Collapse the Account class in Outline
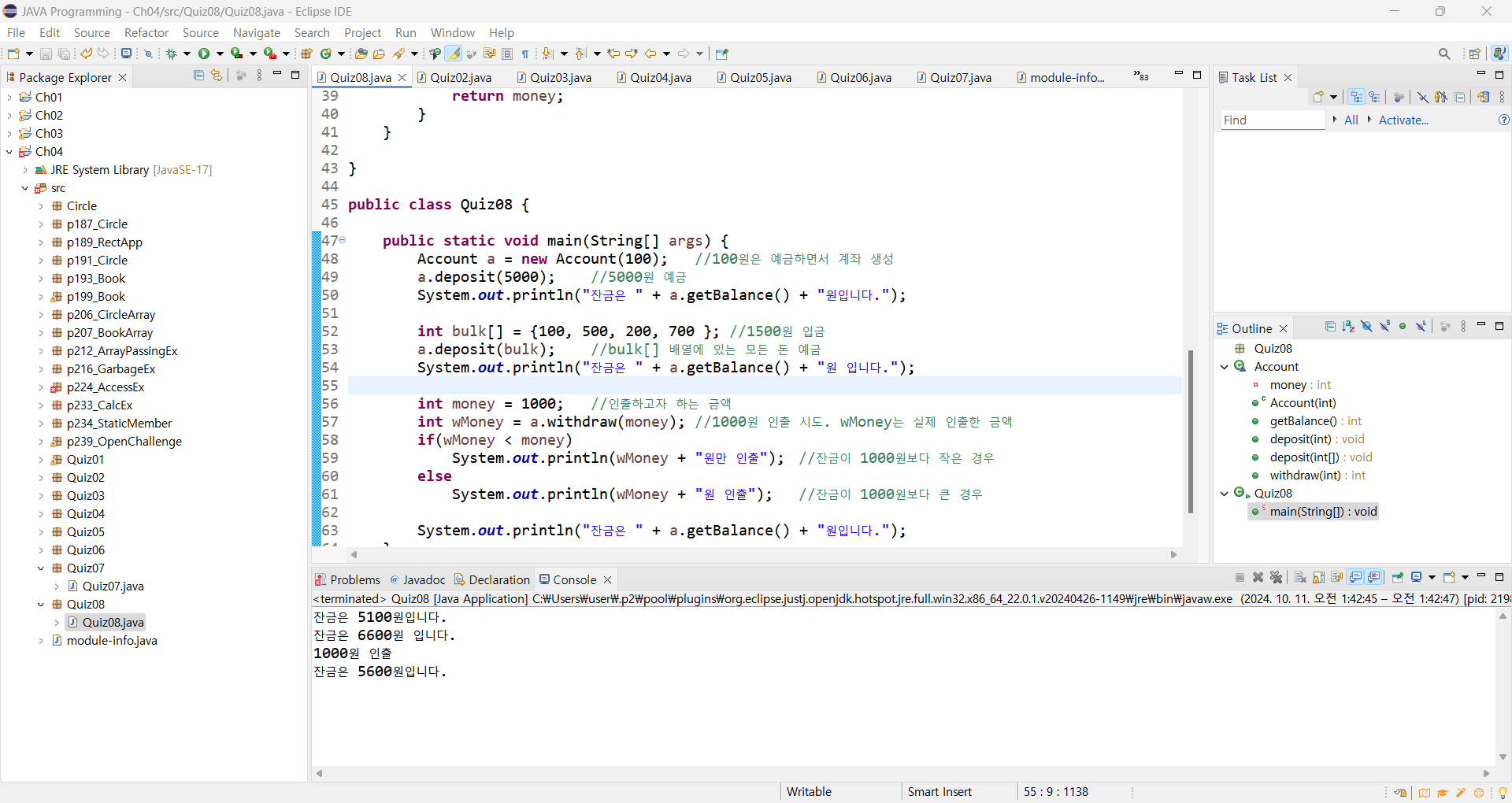The width and height of the screenshot is (1512, 803). click(1225, 366)
